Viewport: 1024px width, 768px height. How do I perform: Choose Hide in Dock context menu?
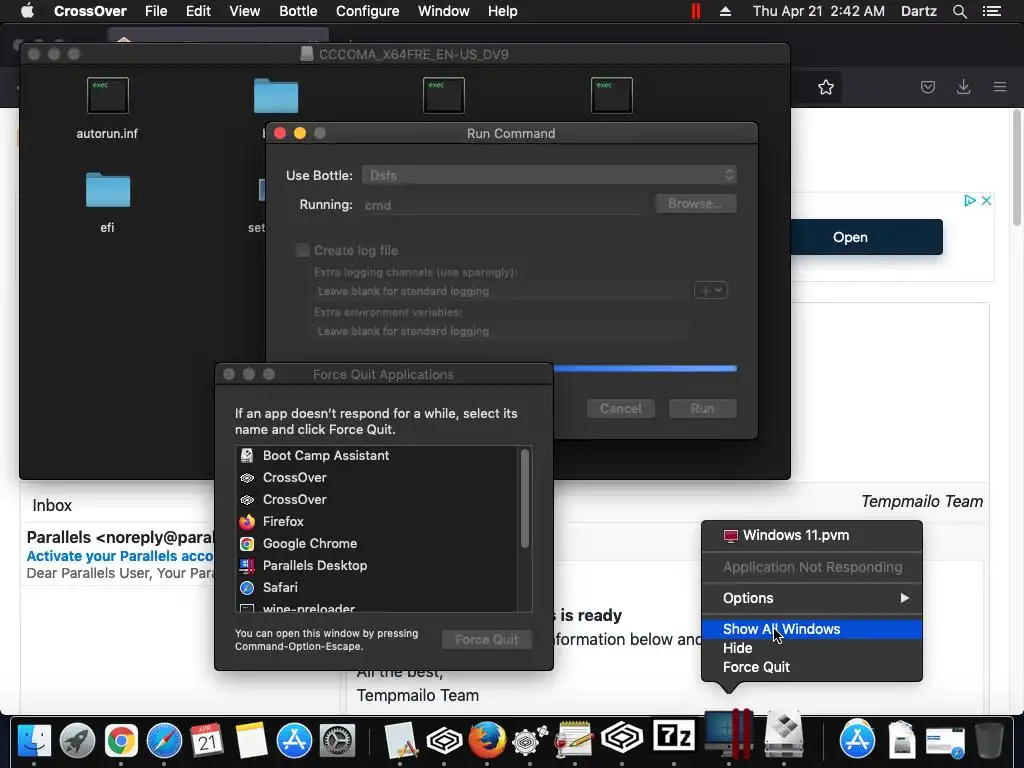pos(812,648)
